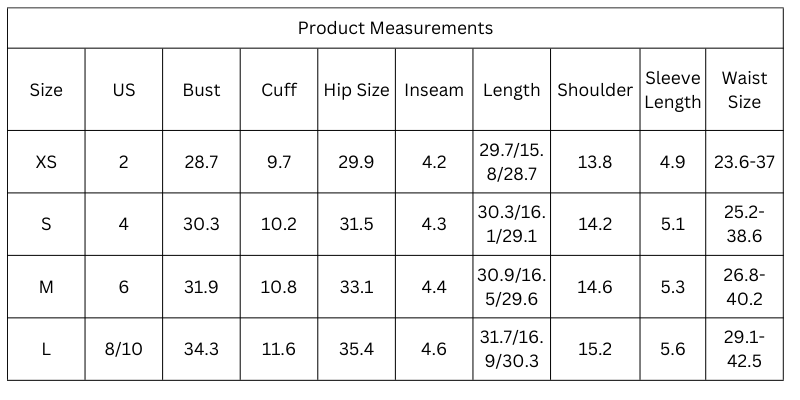Select the waist size 23.6-37 cell
Screen dimensions: 800x400
tap(744, 162)
